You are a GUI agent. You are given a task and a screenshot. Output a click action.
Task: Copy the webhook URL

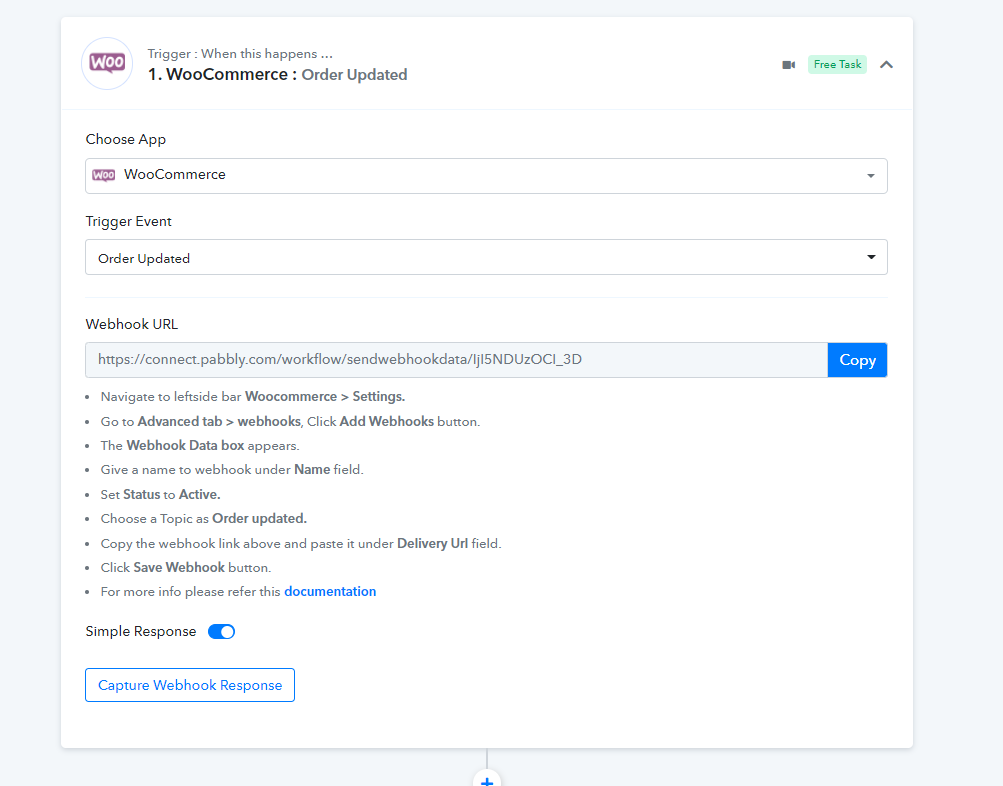[857, 360]
